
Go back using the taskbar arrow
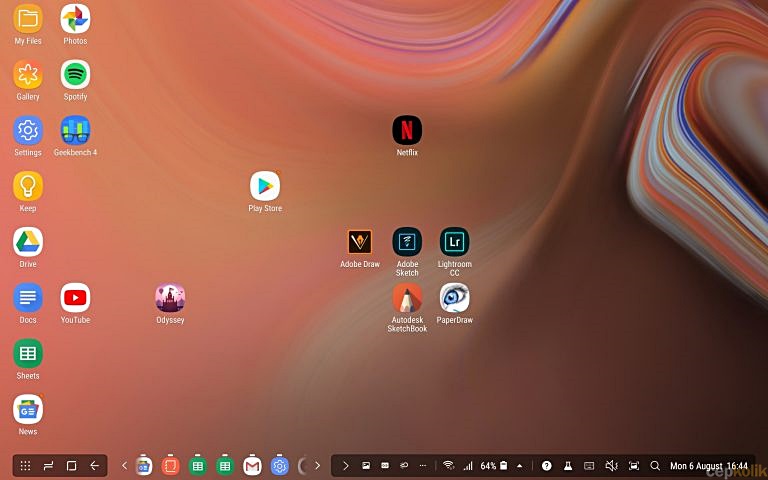(x=95, y=466)
